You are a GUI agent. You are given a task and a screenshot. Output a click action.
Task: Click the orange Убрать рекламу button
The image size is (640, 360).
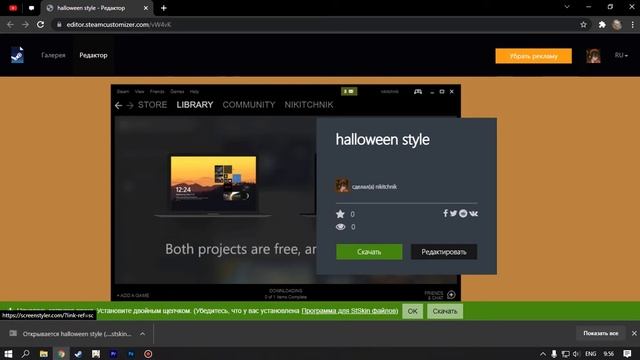(x=533, y=56)
